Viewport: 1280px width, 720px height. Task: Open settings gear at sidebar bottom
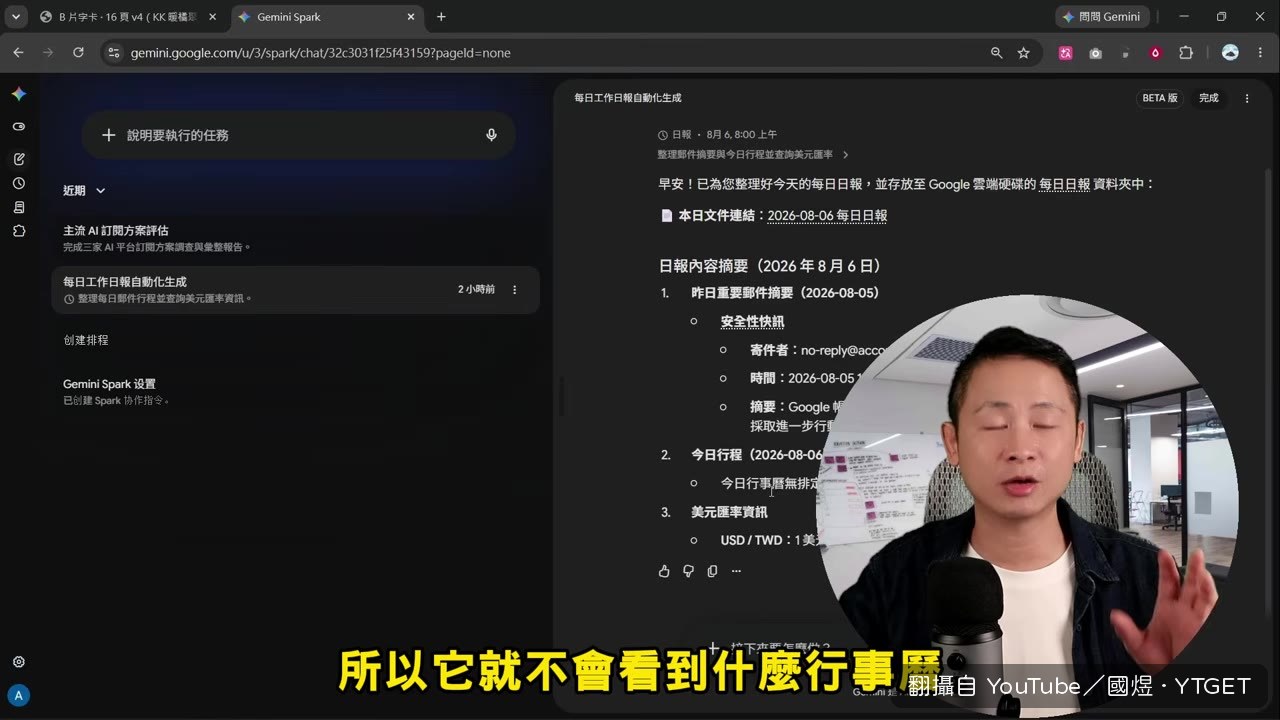(18, 662)
